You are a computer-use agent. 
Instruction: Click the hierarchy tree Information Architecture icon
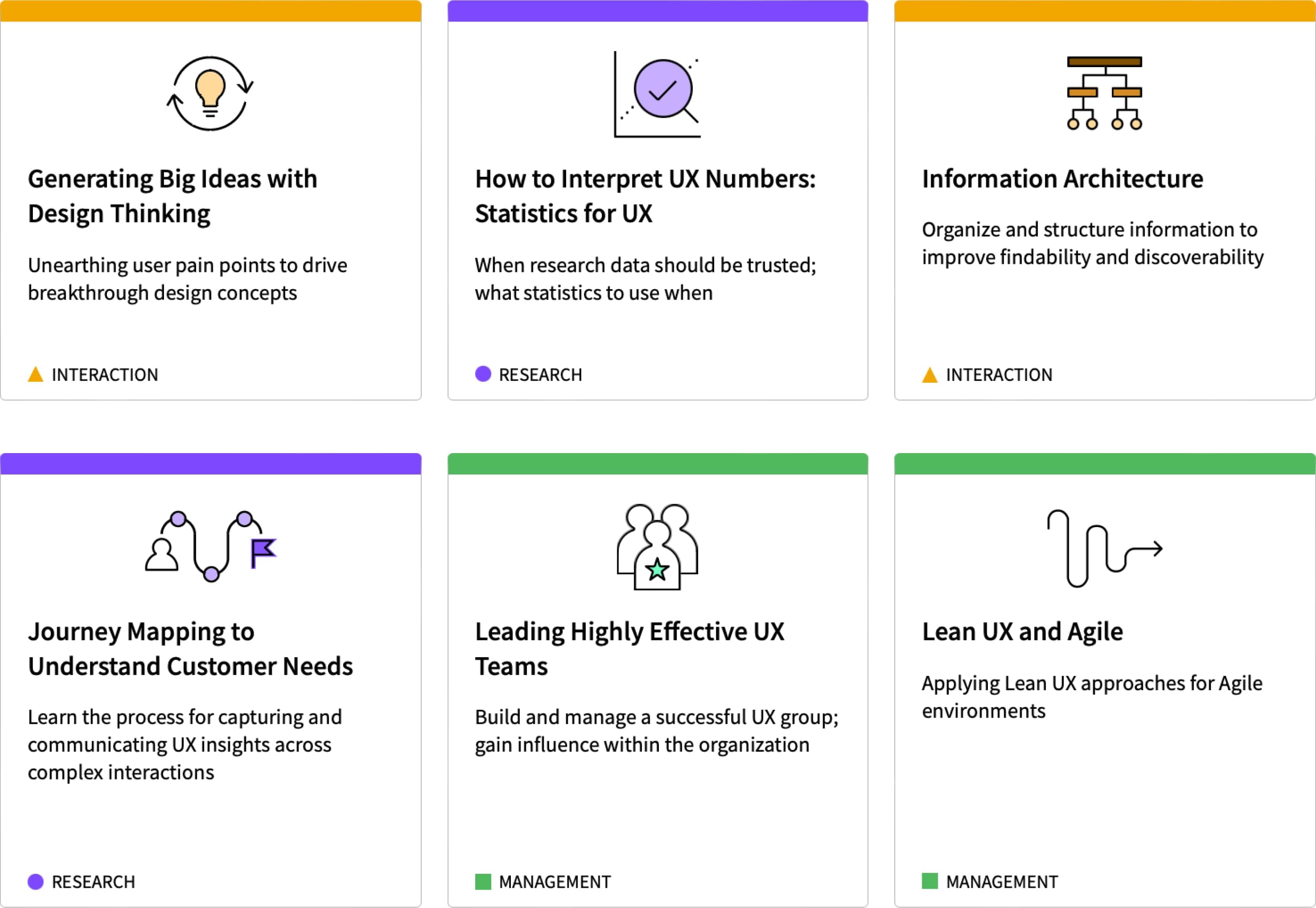(1104, 93)
